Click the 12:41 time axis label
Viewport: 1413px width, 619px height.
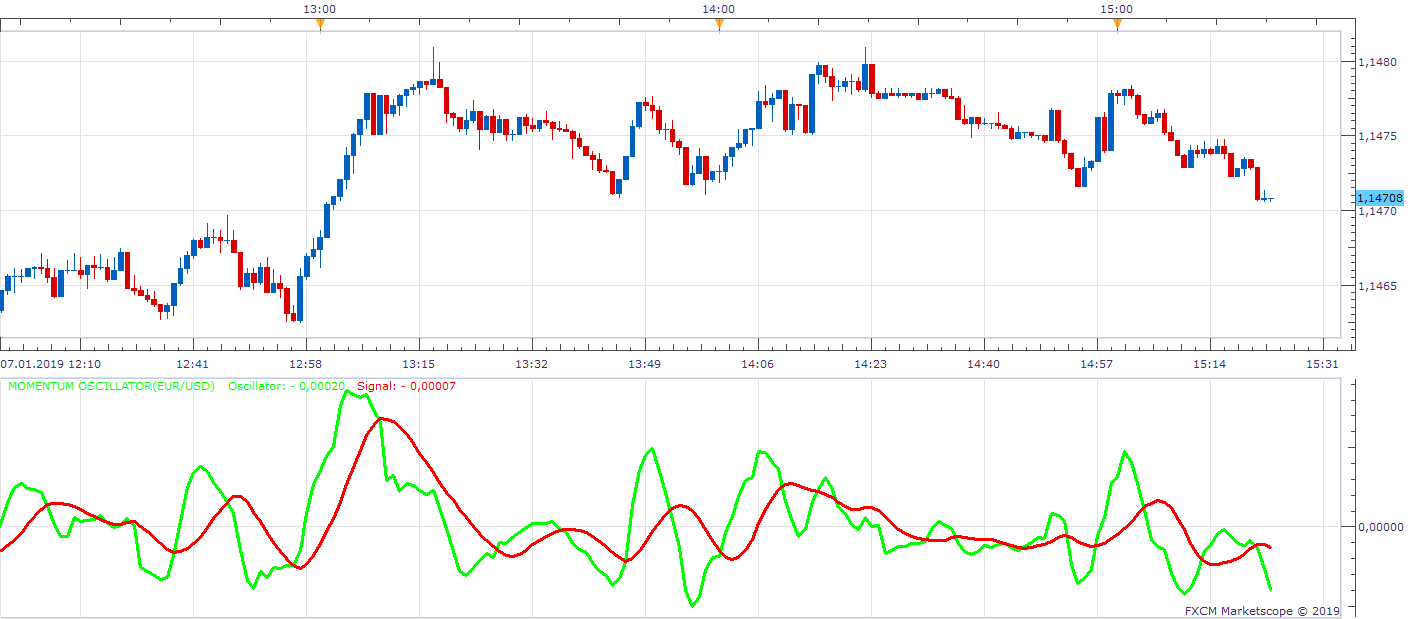192,364
